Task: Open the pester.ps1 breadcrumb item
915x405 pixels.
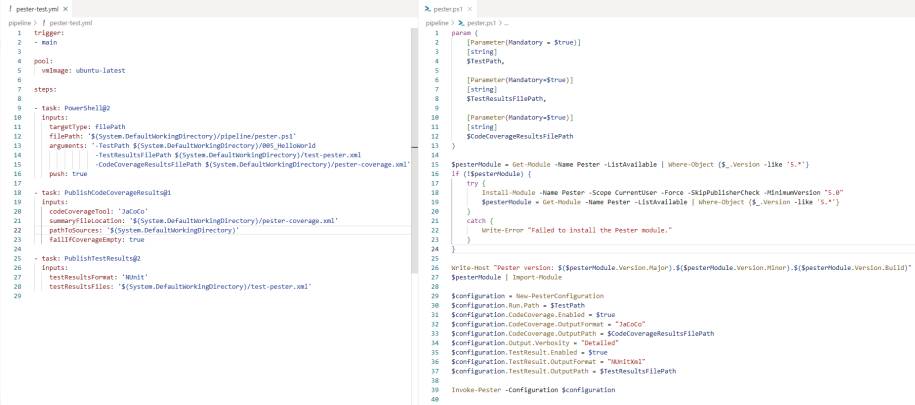Action: (x=481, y=23)
